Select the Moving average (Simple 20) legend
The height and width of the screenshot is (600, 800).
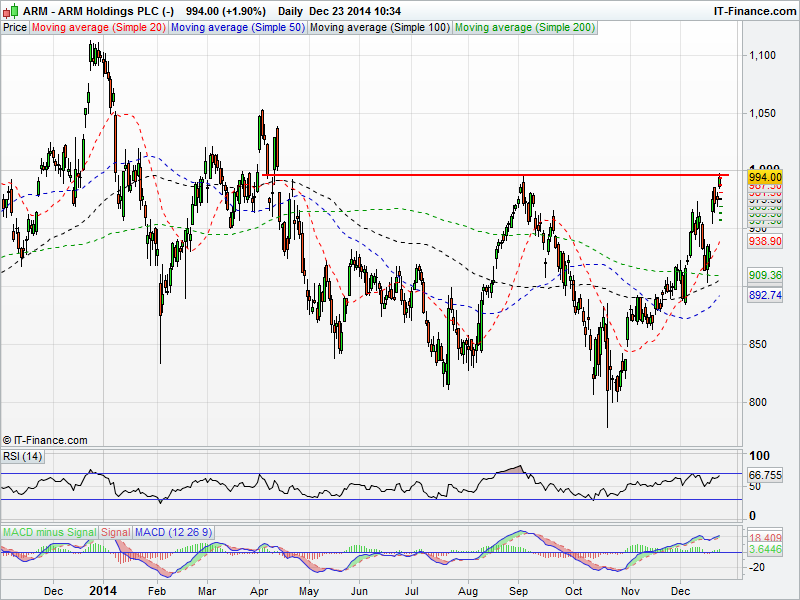tap(99, 28)
